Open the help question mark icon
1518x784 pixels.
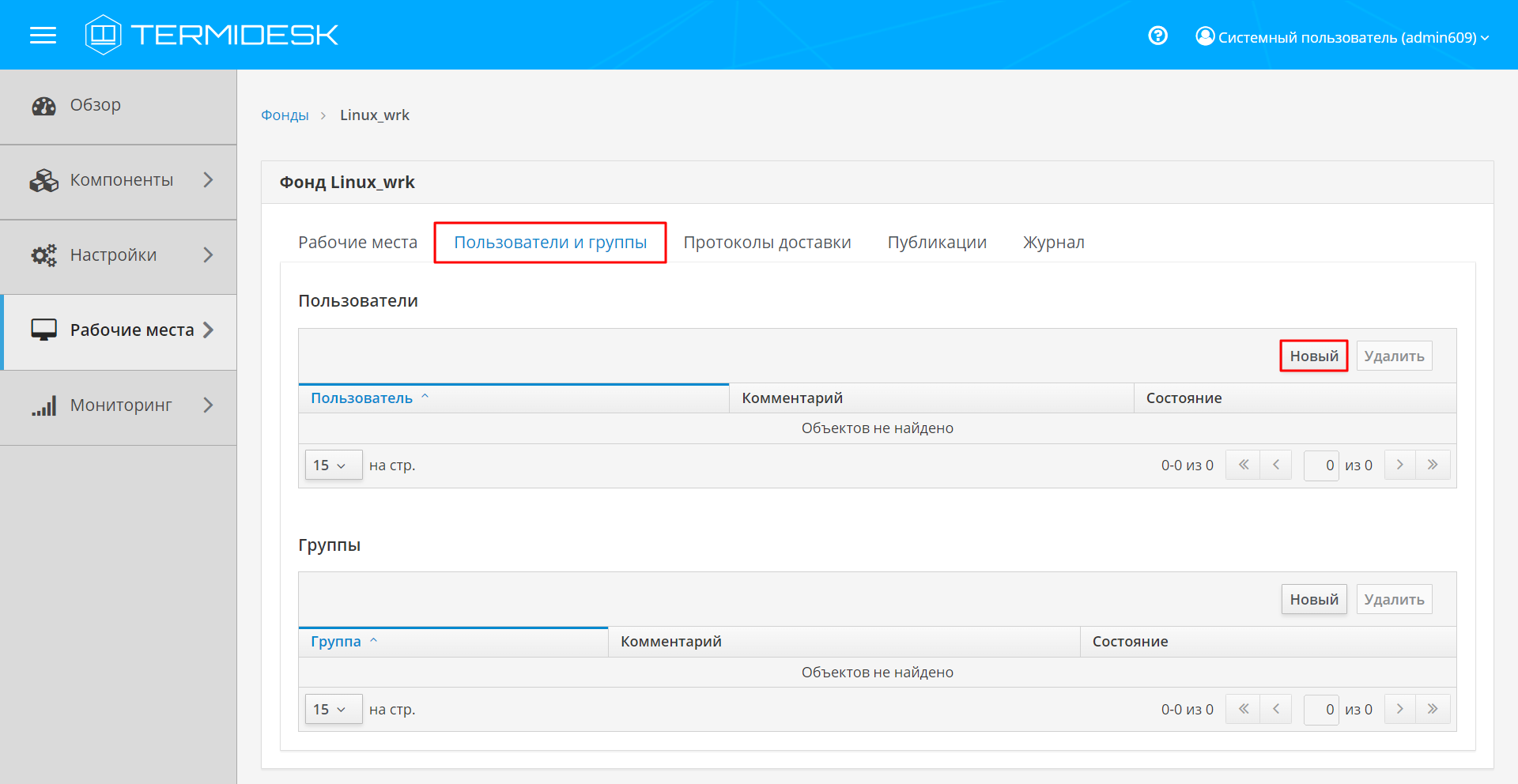pyautogui.click(x=1157, y=36)
